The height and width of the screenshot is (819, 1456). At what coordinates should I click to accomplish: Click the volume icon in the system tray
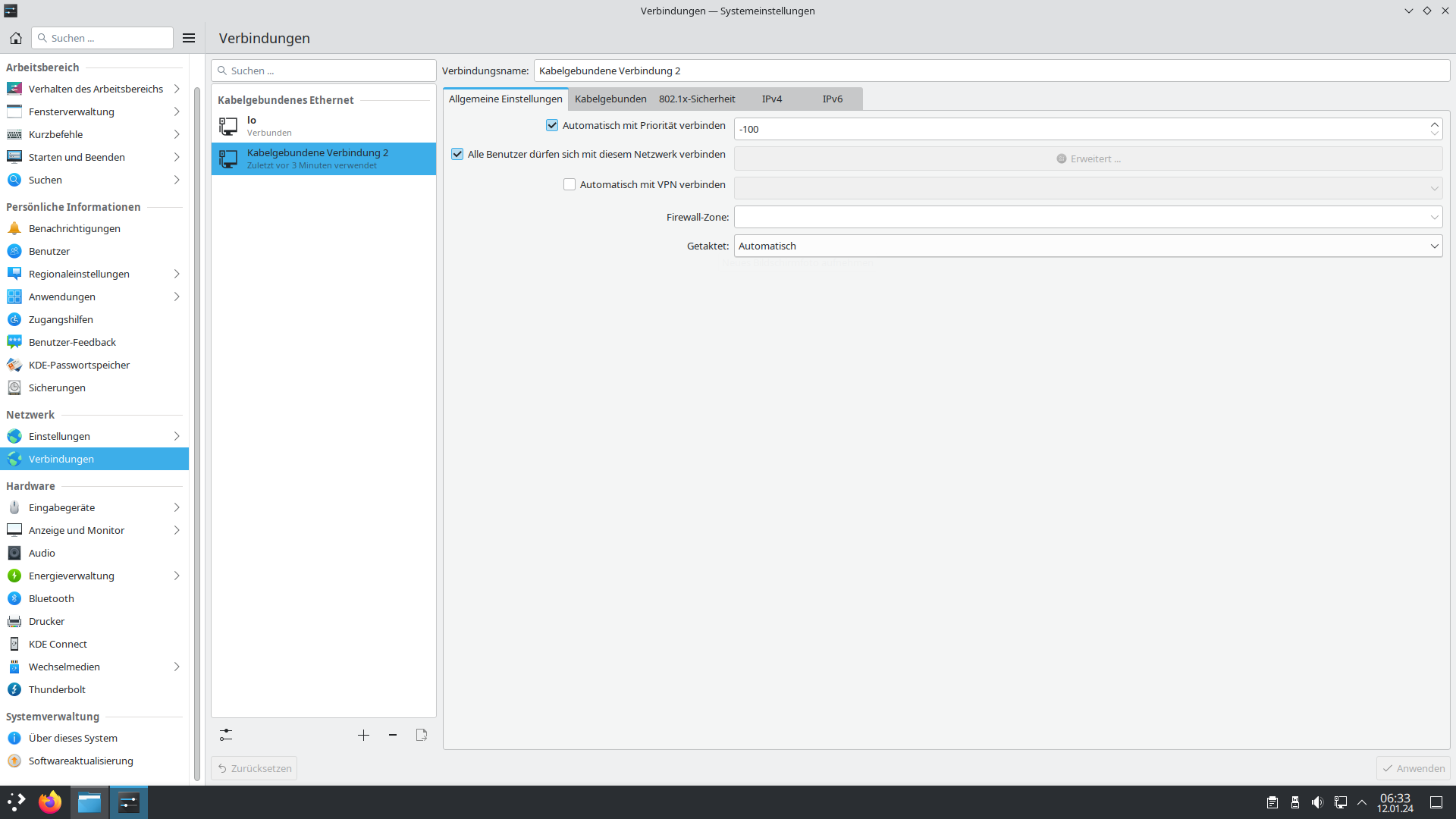(1317, 802)
